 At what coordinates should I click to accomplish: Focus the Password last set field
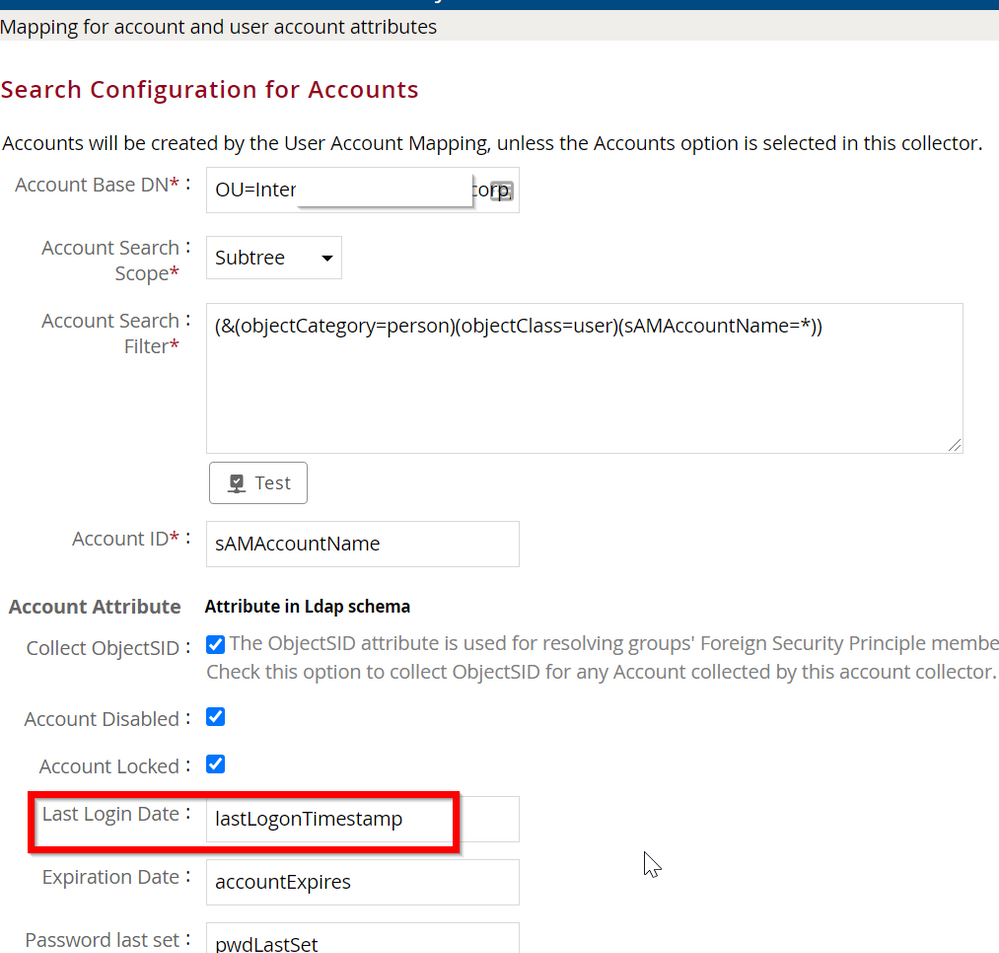coord(362,940)
